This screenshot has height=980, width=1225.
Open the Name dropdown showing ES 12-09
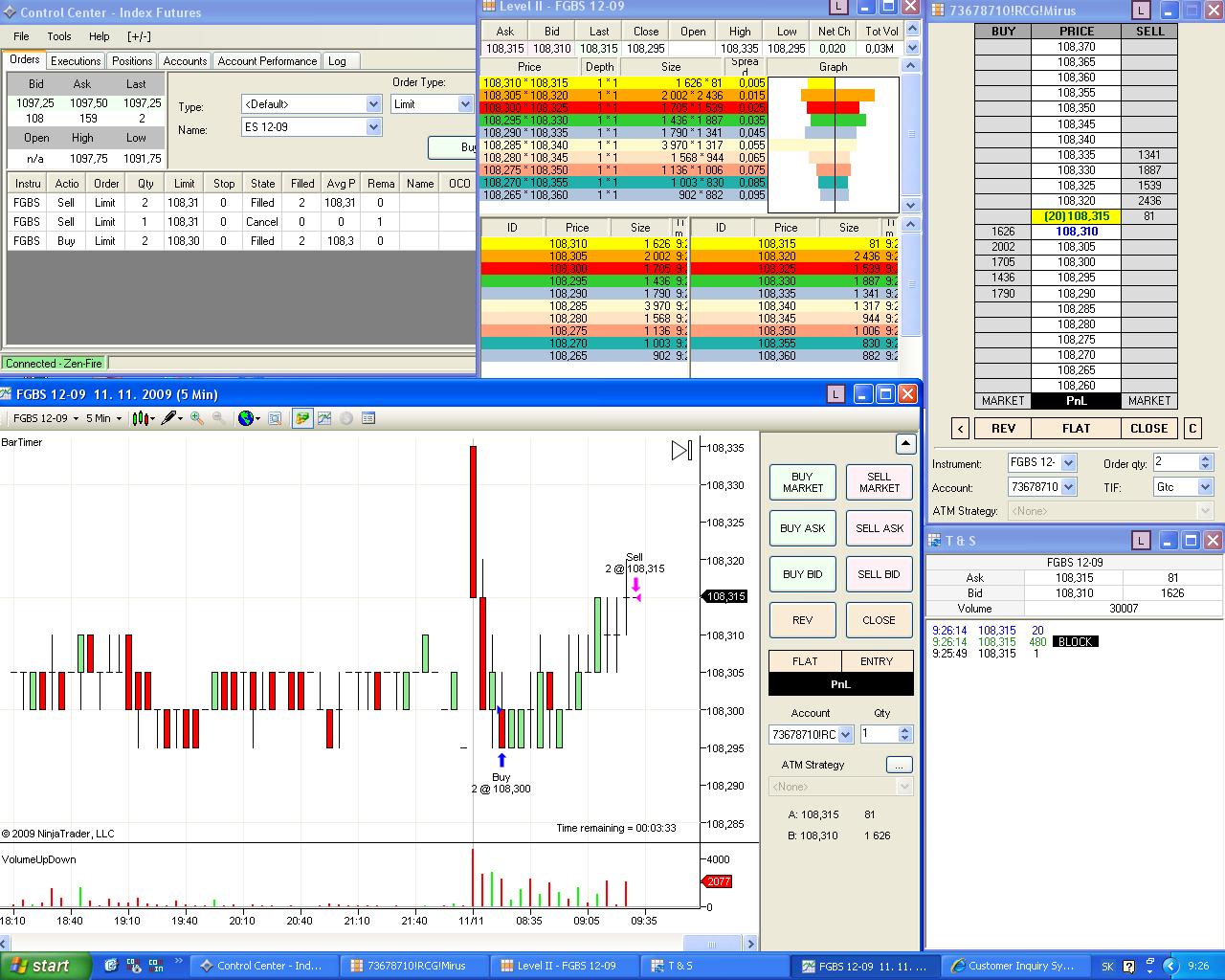tap(311, 126)
